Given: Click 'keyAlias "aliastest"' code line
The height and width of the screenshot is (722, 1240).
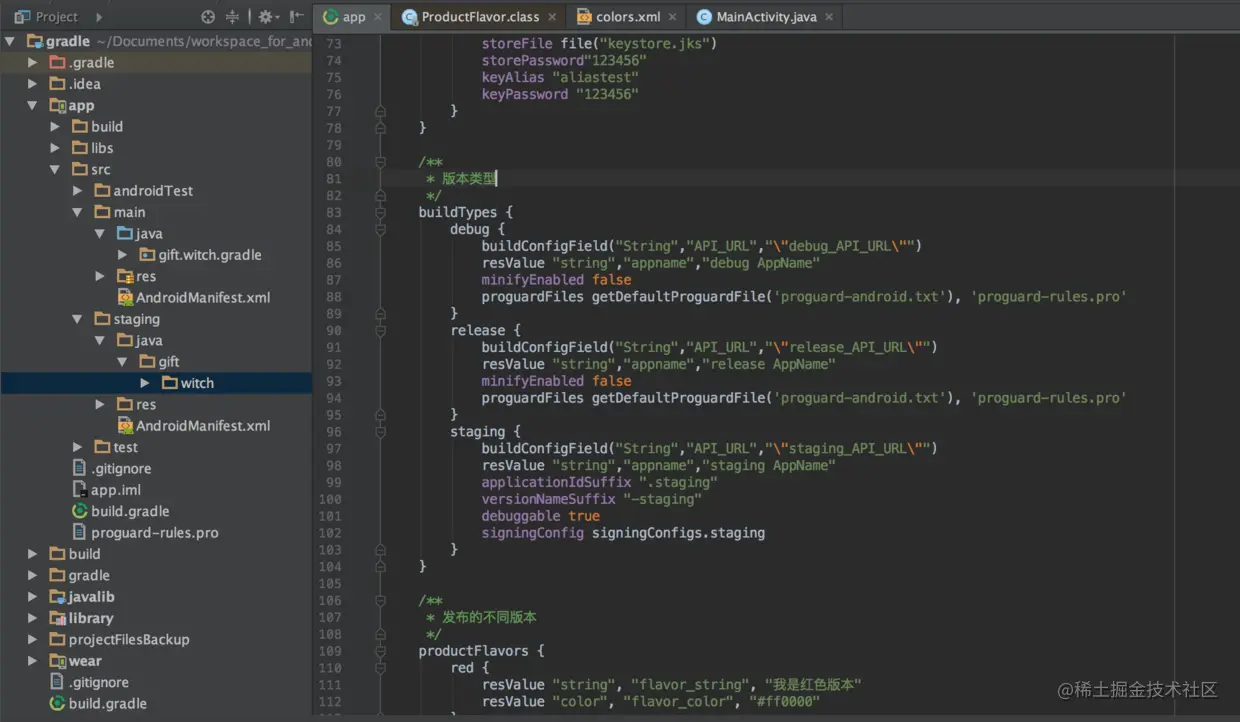Looking at the screenshot, I should pyautogui.click(x=560, y=77).
